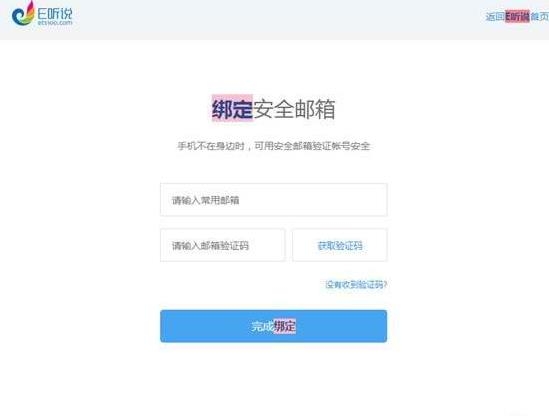Open the 没有收到验证码? help link
The height and width of the screenshot is (416, 549).
pos(356,284)
